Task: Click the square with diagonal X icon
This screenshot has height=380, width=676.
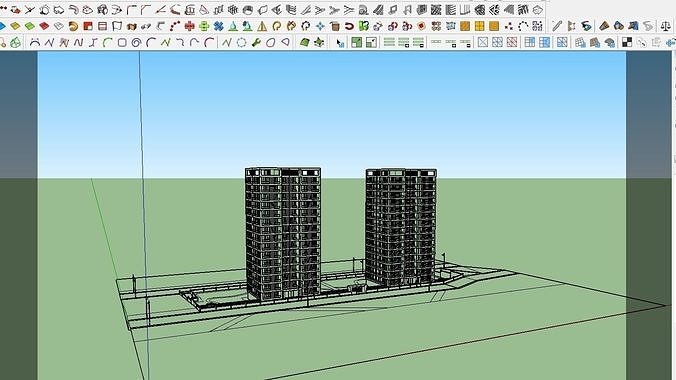Action: (483, 42)
